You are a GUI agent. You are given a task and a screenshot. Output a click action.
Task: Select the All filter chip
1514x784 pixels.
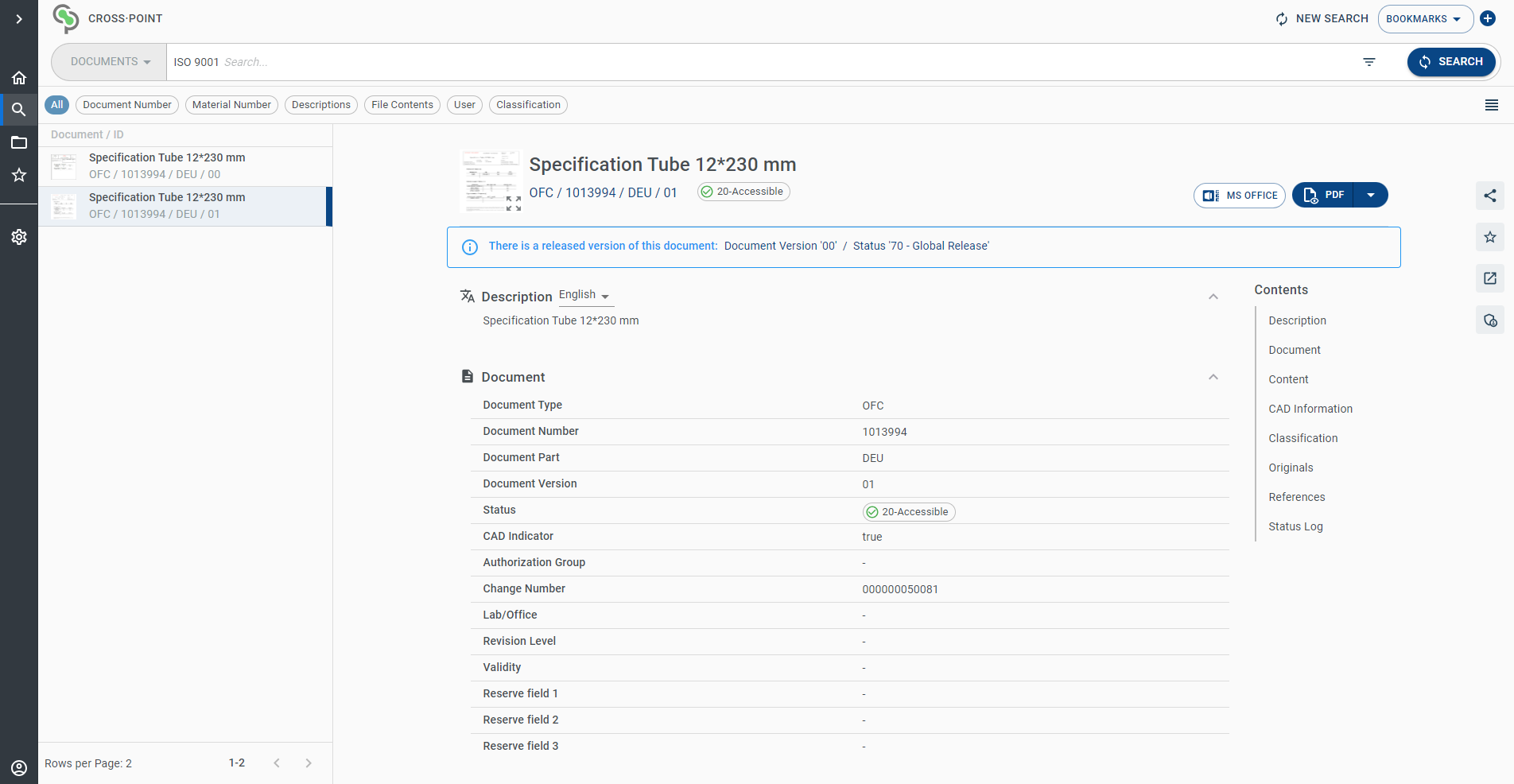(56, 105)
